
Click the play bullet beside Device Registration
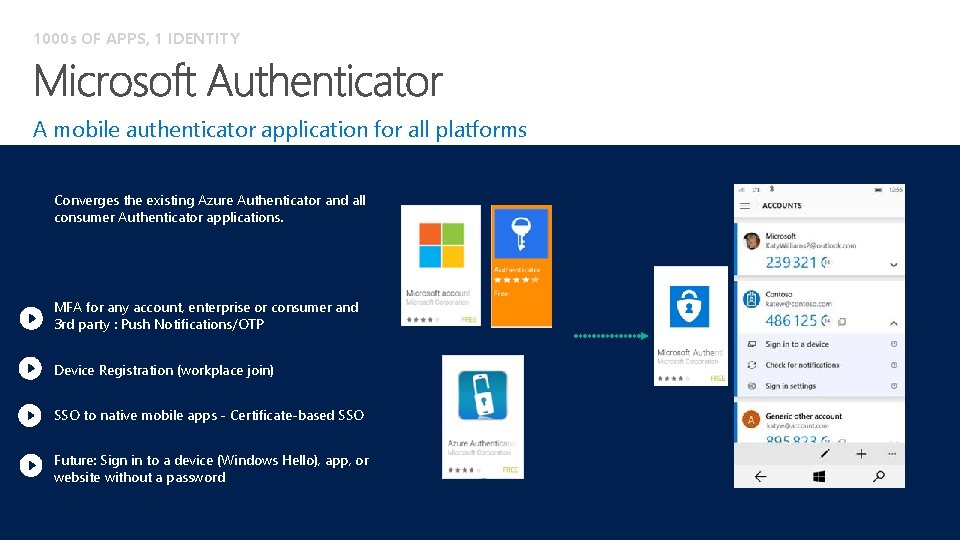[31, 369]
